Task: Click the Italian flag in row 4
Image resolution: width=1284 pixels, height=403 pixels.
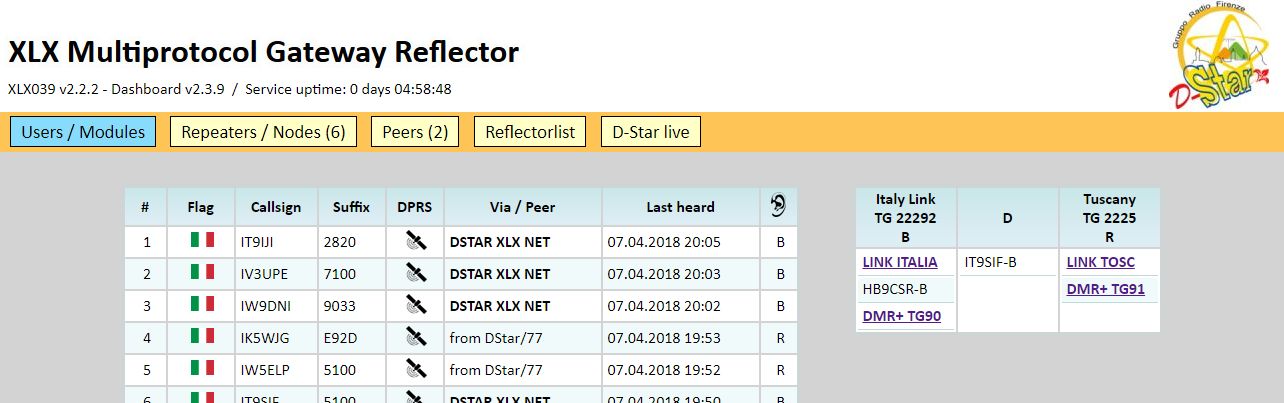Action: click(202, 337)
